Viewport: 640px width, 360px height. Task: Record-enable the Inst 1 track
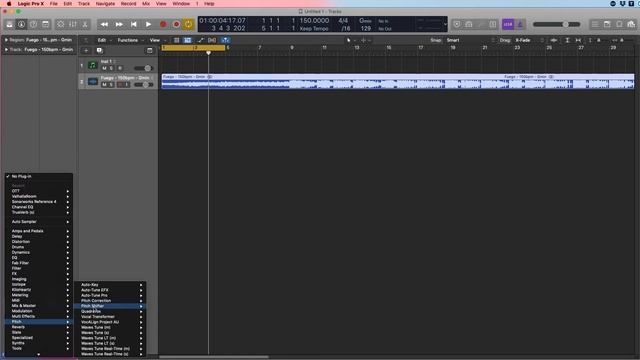tap(120, 68)
